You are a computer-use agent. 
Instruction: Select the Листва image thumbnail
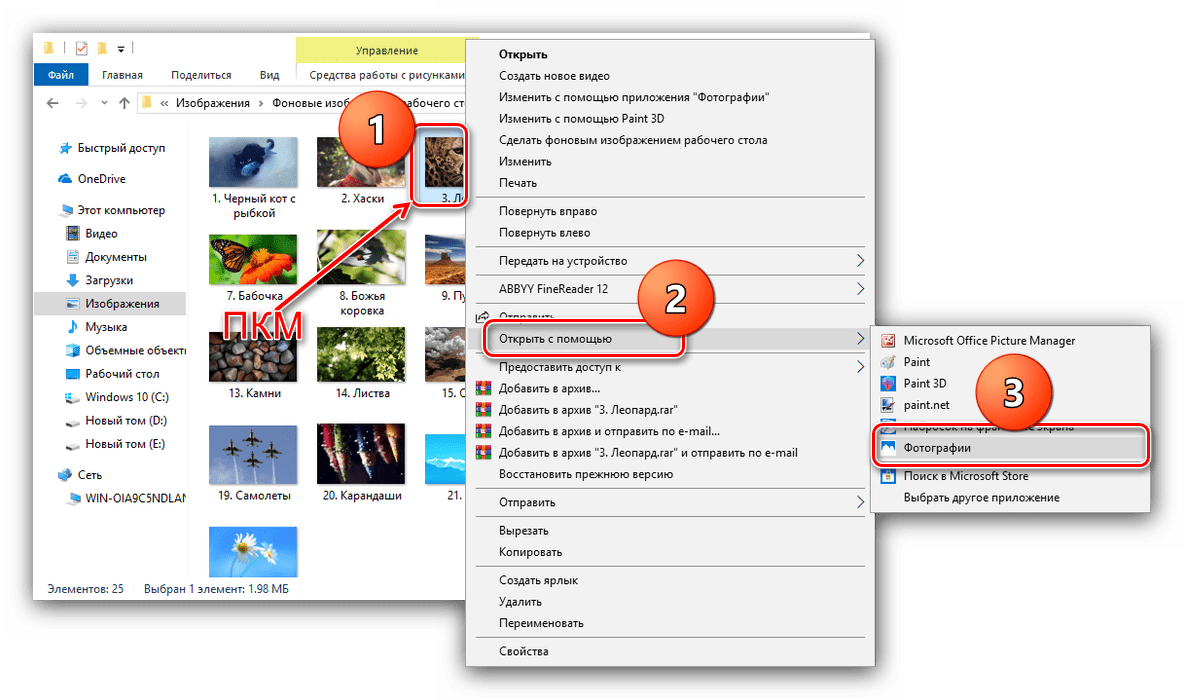361,355
